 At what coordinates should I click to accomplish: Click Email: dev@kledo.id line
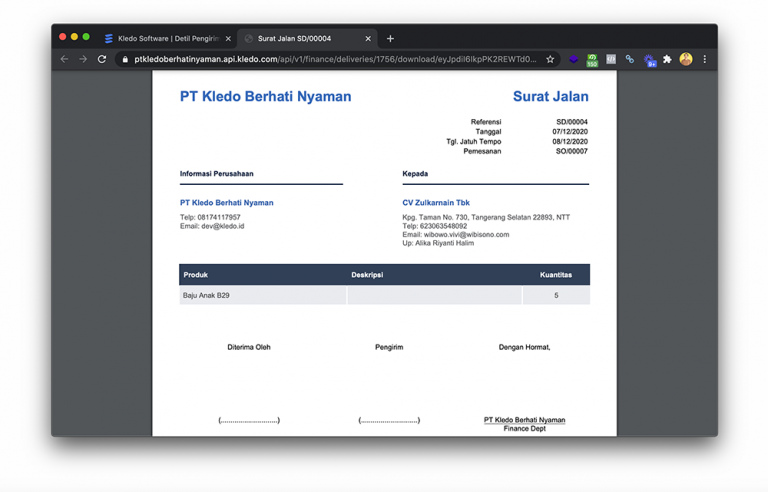tap(212, 226)
